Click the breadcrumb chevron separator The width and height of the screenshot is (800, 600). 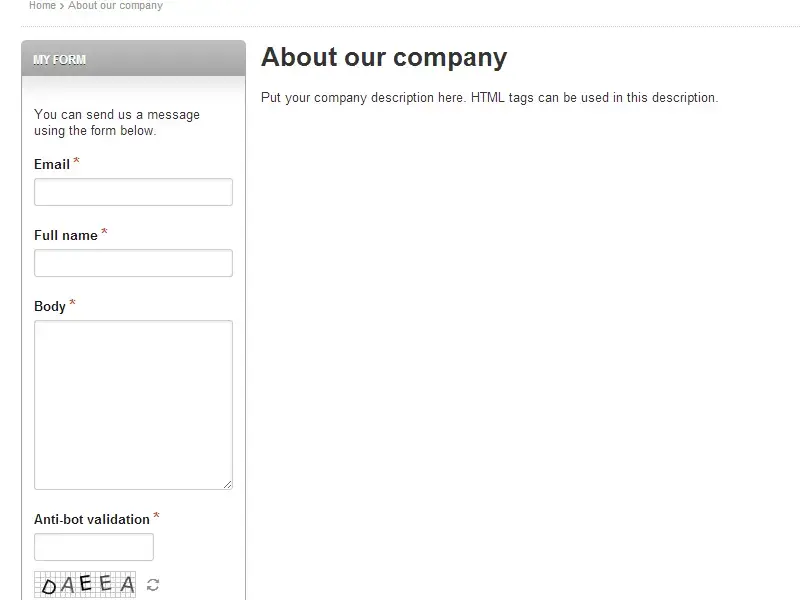62,6
